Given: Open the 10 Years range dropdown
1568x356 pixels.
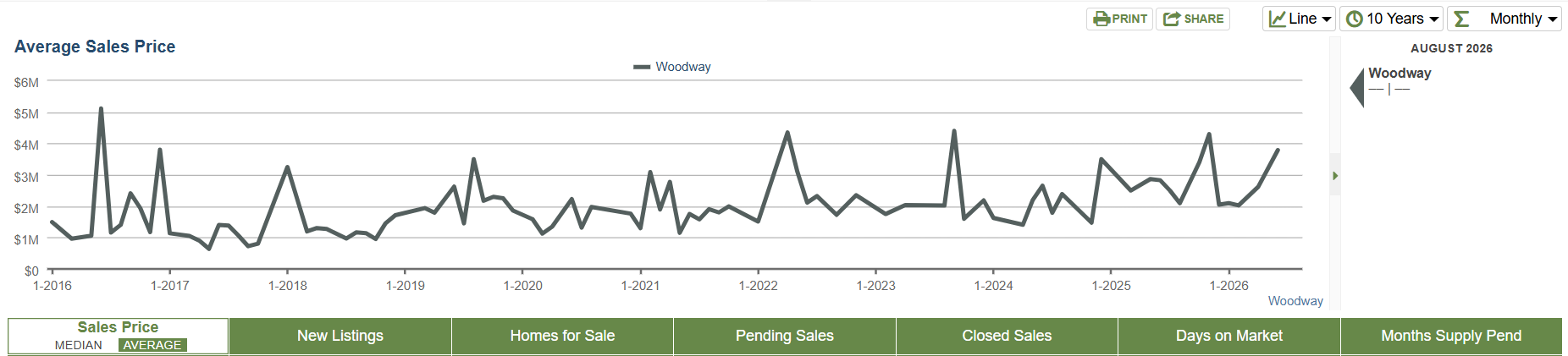Looking at the screenshot, I should (x=1391, y=19).
